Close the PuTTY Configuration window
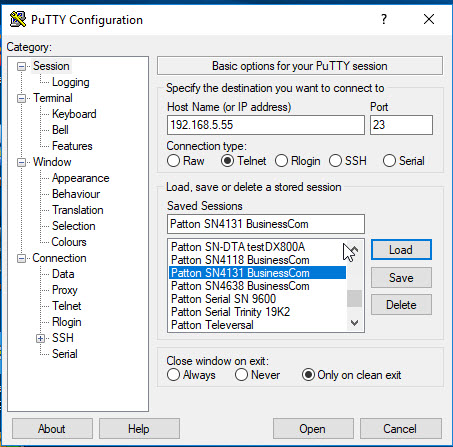 [x=429, y=19]
